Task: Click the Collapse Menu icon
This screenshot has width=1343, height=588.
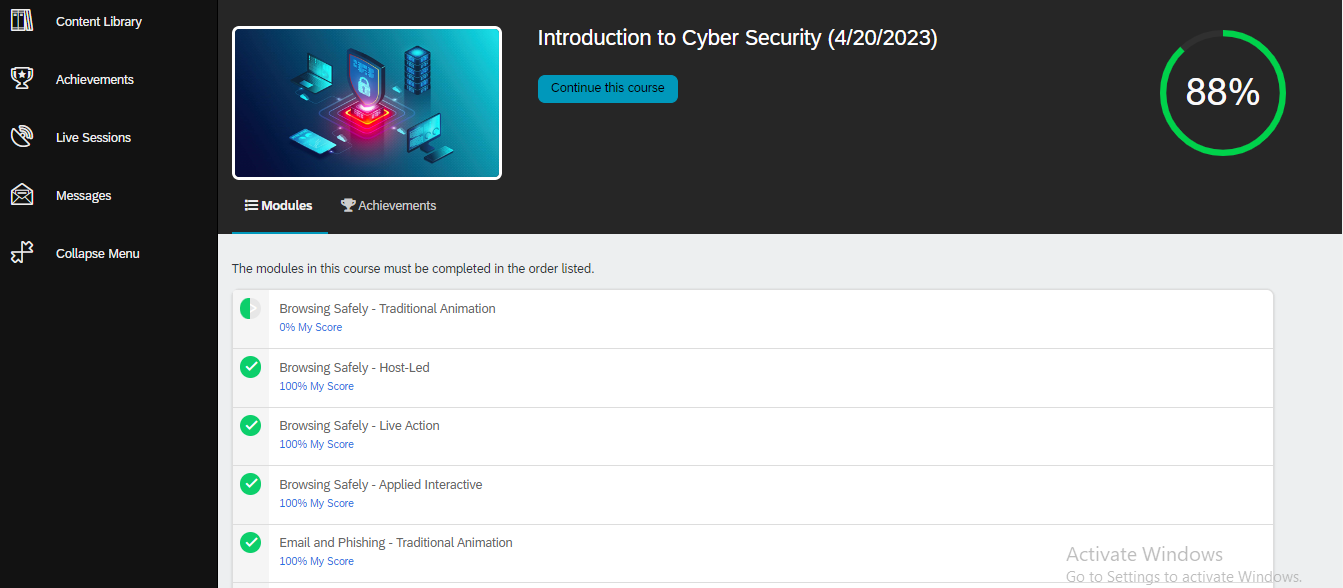Action: [x=22, y=252]
